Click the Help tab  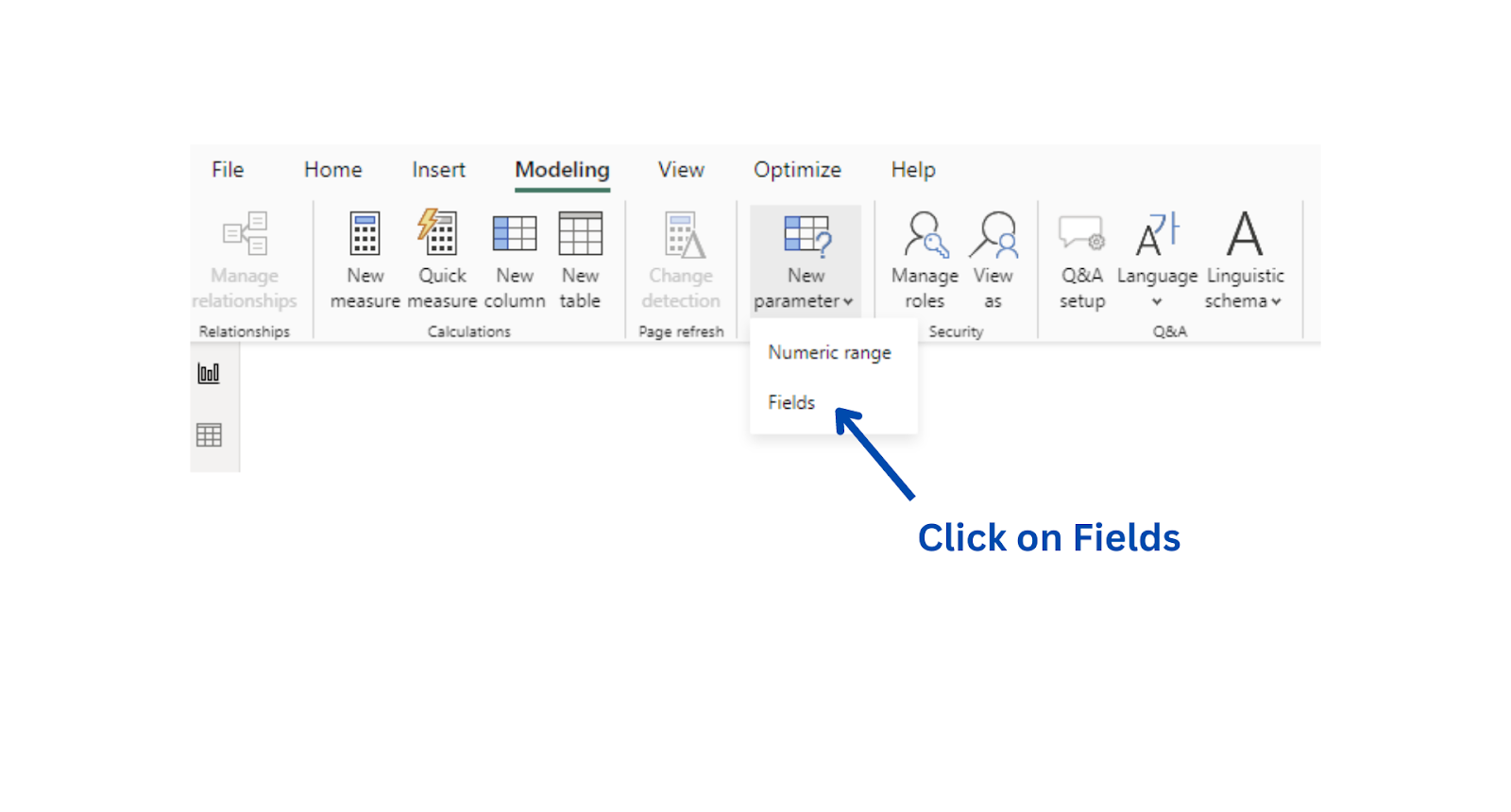(913, 170)
